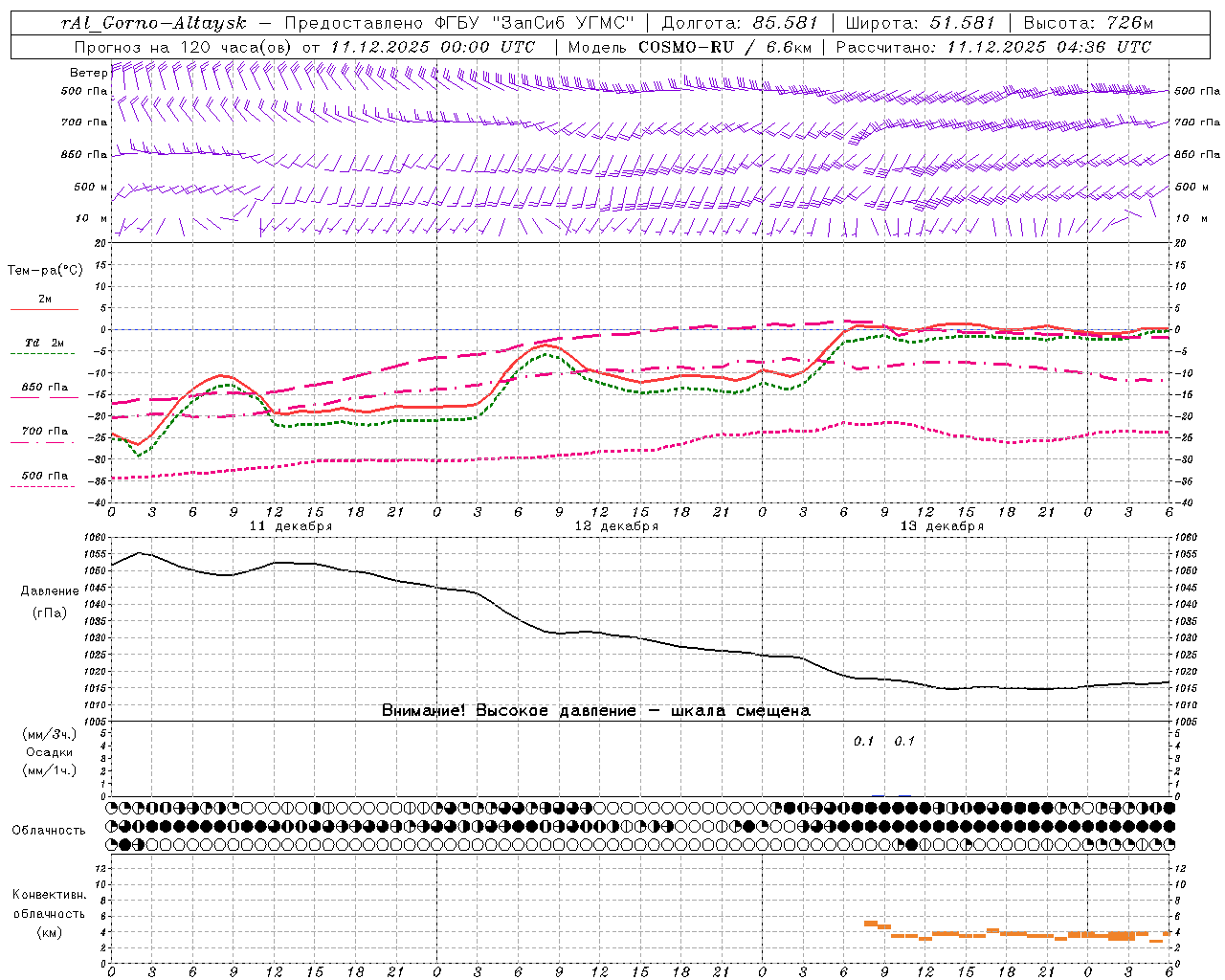Image resolution: width=1225 pixels, height=980 pixels.
Task: Click the "(гПа)" unit label under Давление
Action: [50, 612]
